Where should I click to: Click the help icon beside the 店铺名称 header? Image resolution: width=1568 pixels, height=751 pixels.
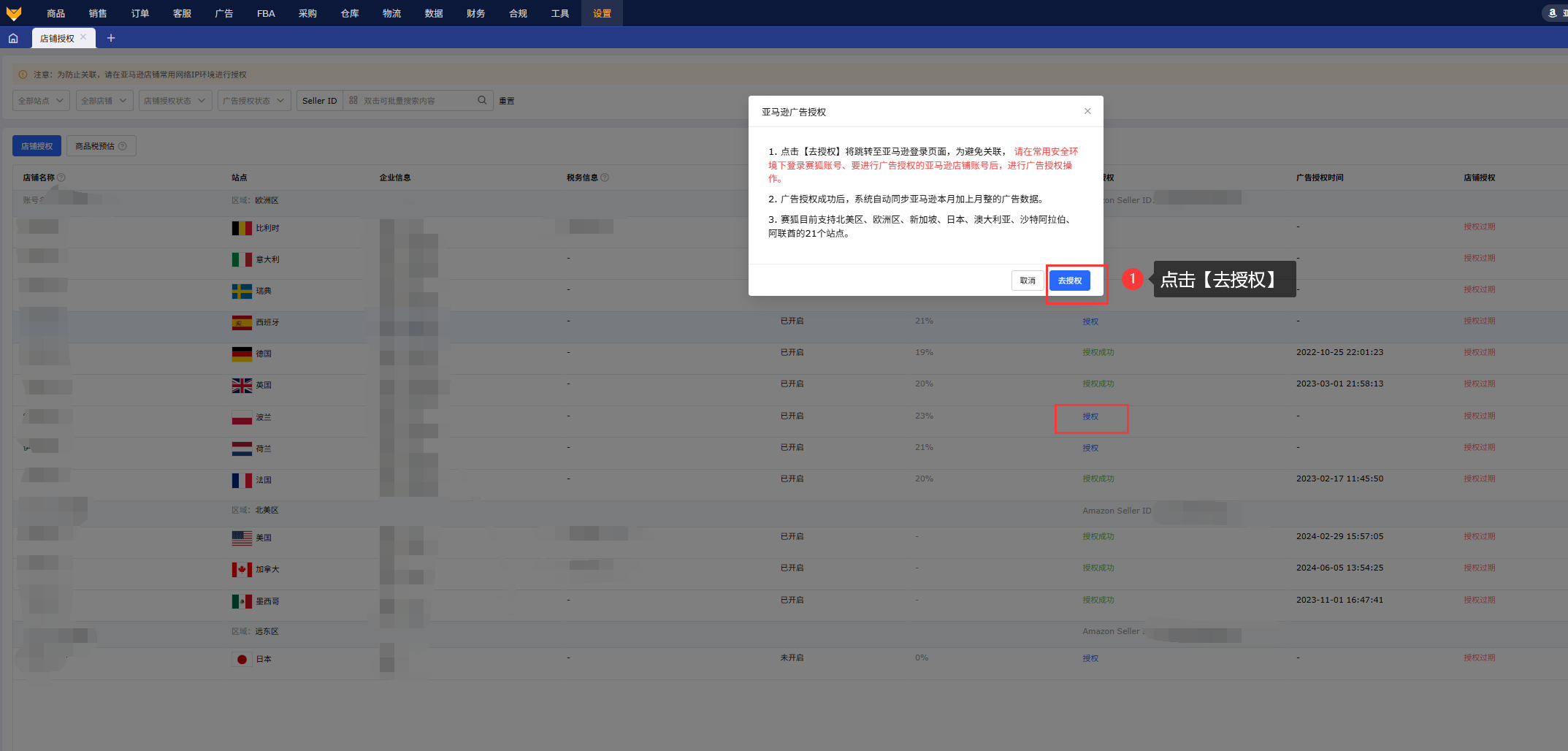(x=61, y=178)
